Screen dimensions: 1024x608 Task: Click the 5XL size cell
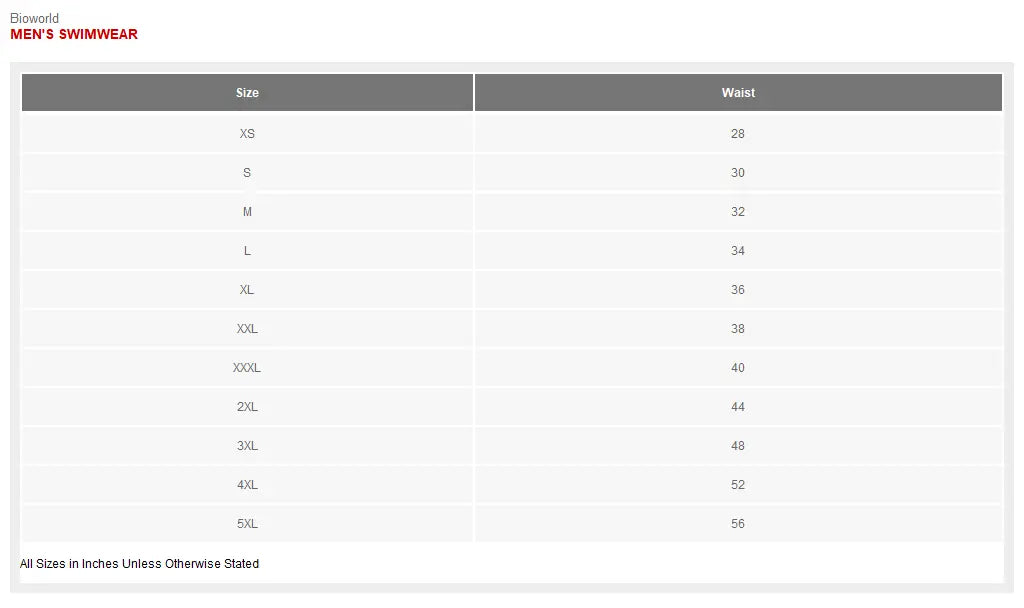pos(247,524)
